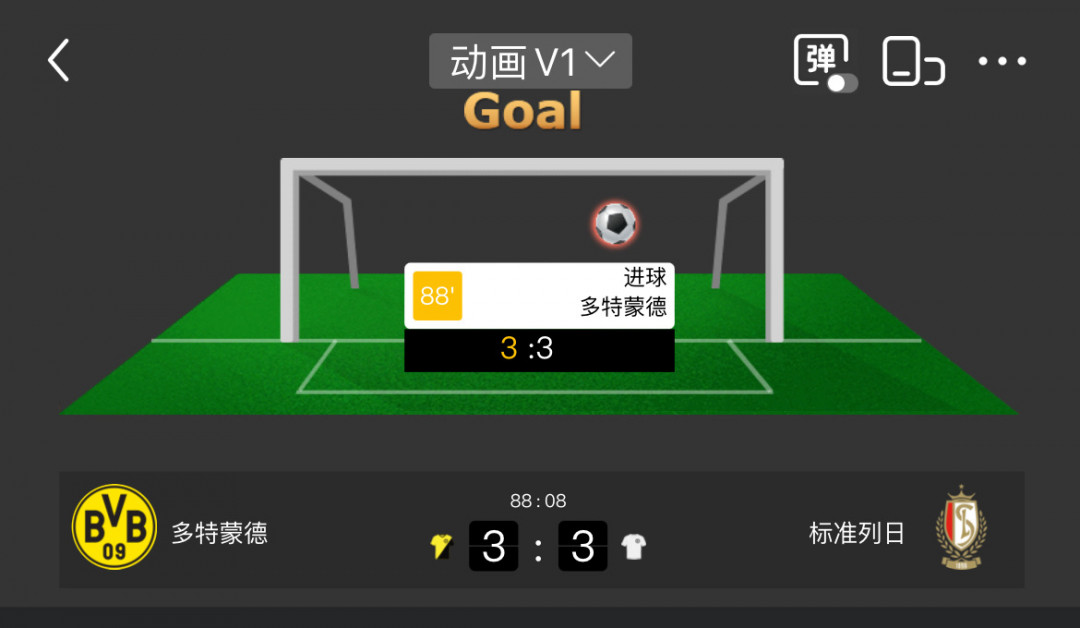Tap the away score digit 3

tap(583, 546)
